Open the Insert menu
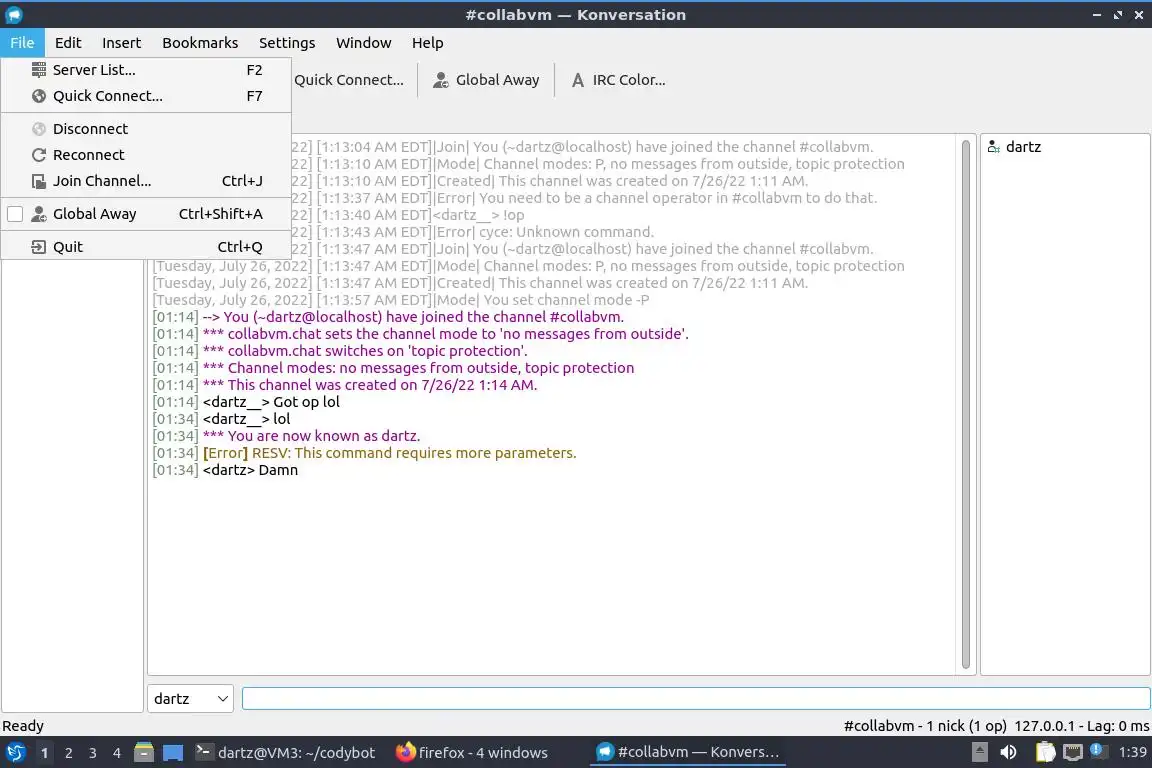 pos(121,43)
